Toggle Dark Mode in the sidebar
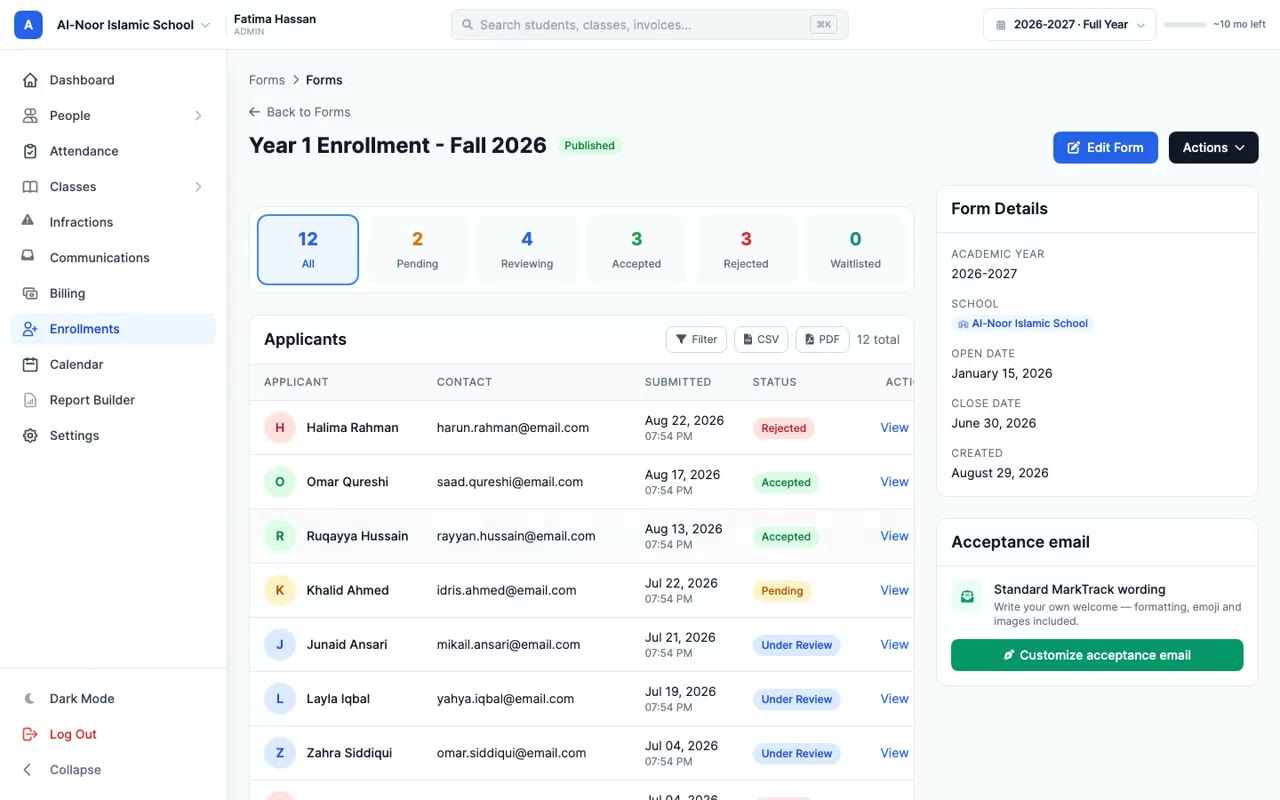 point(113,699)
